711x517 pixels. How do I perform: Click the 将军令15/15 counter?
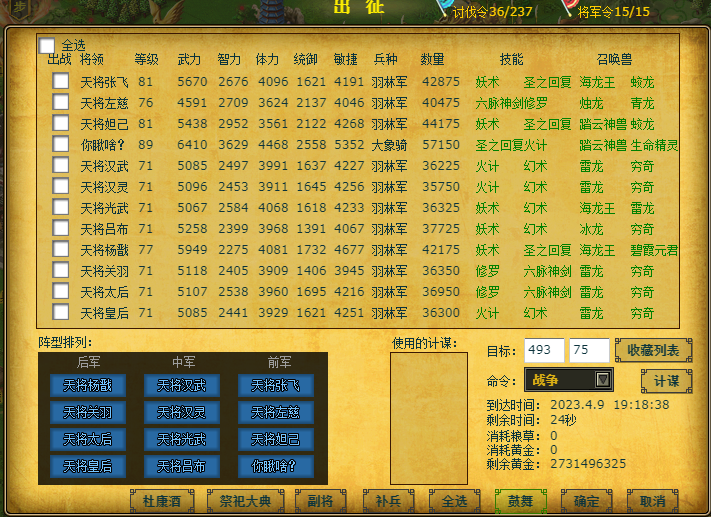click(x=614, y=12)
